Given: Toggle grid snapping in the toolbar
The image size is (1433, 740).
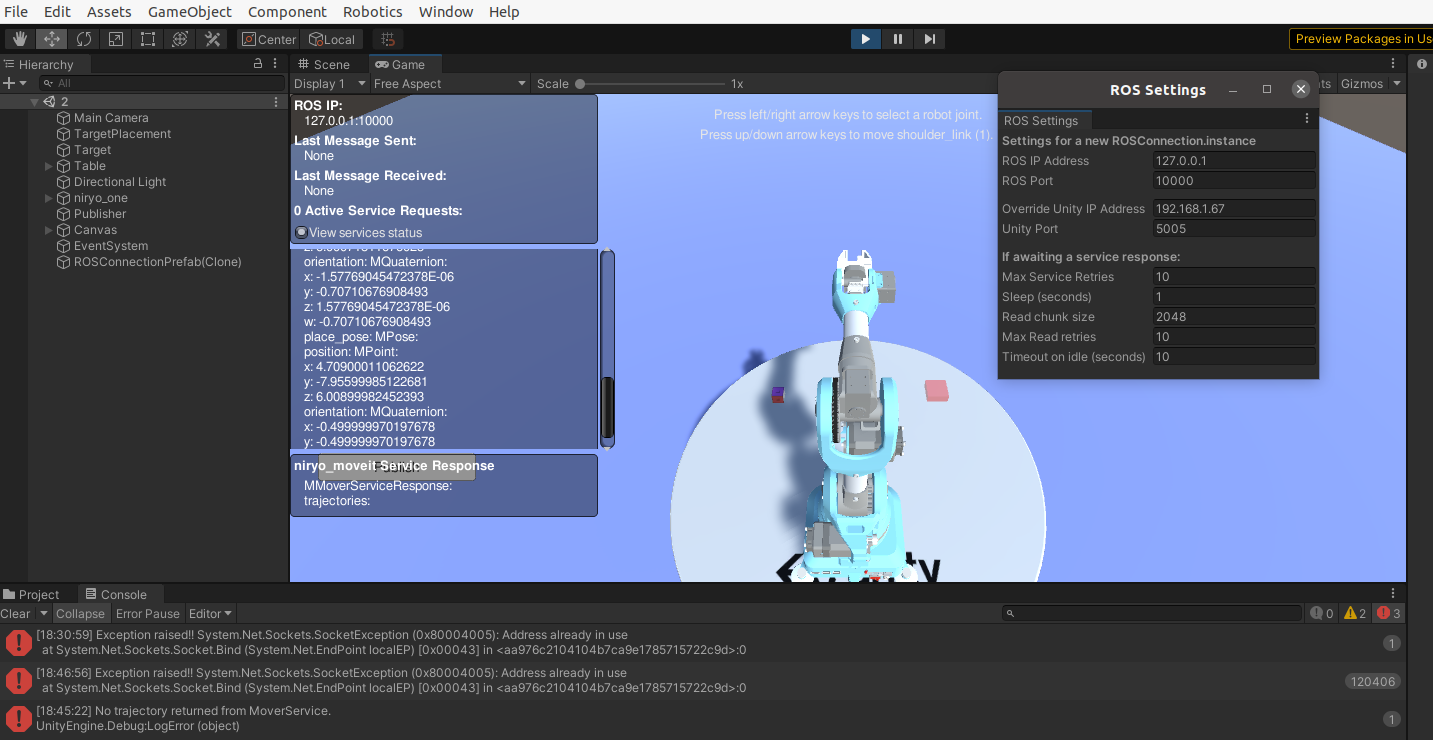Looking at the screenshot, I should 386,38.
